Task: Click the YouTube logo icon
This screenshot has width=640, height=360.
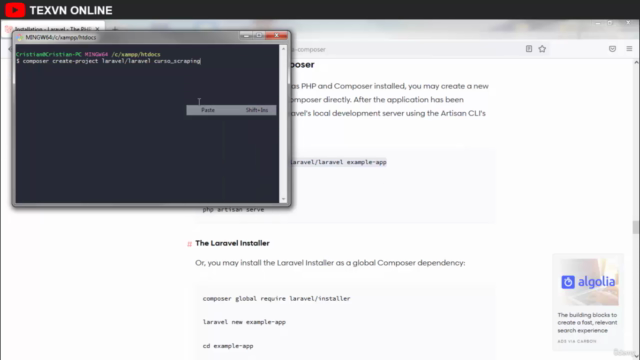Action: point(15,10)
